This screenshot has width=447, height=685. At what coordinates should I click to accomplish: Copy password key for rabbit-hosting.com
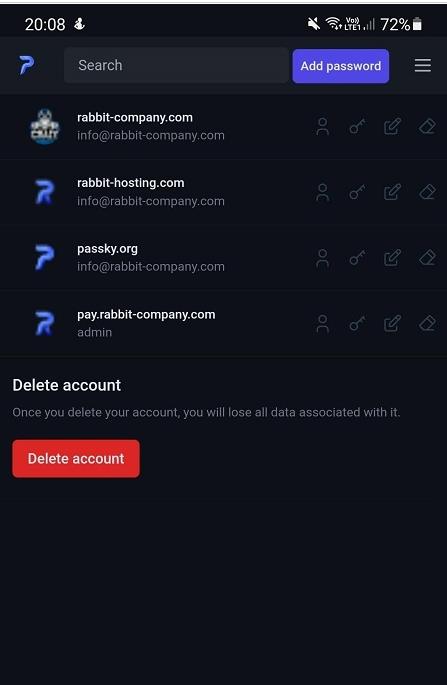click(357, 192)
